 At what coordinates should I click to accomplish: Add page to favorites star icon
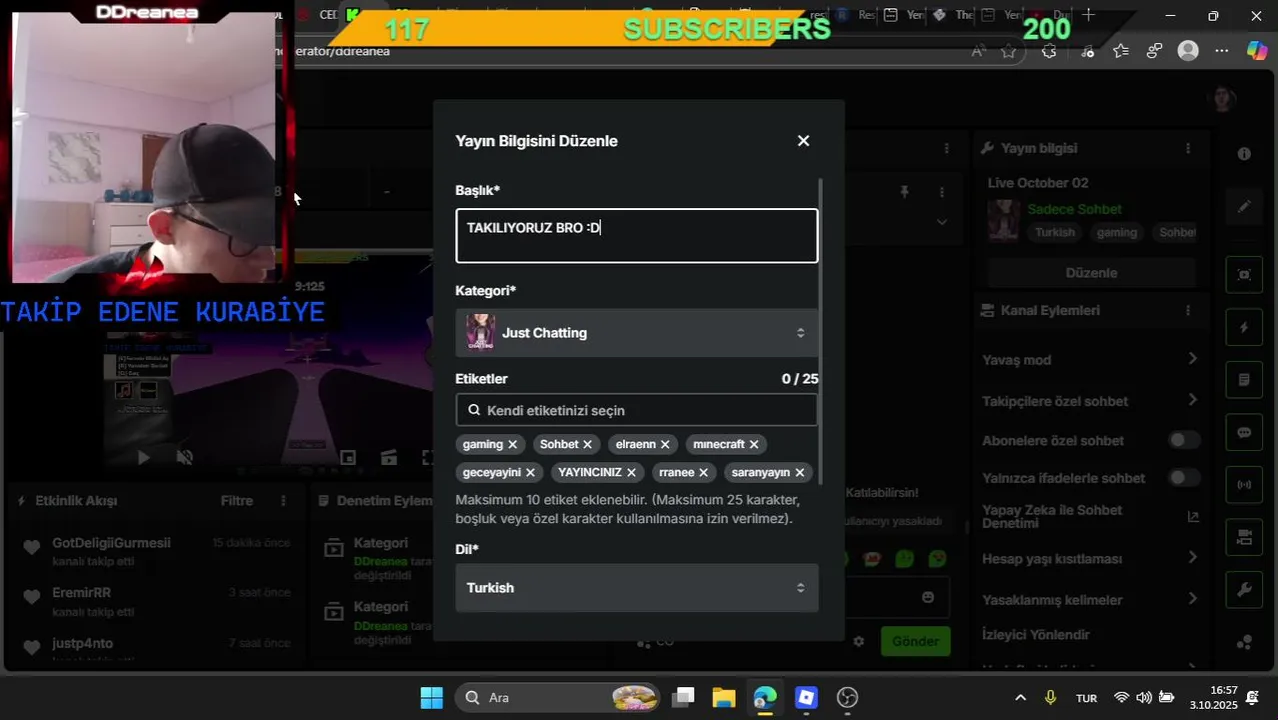pyautogui.click(x=1009, y=51)
